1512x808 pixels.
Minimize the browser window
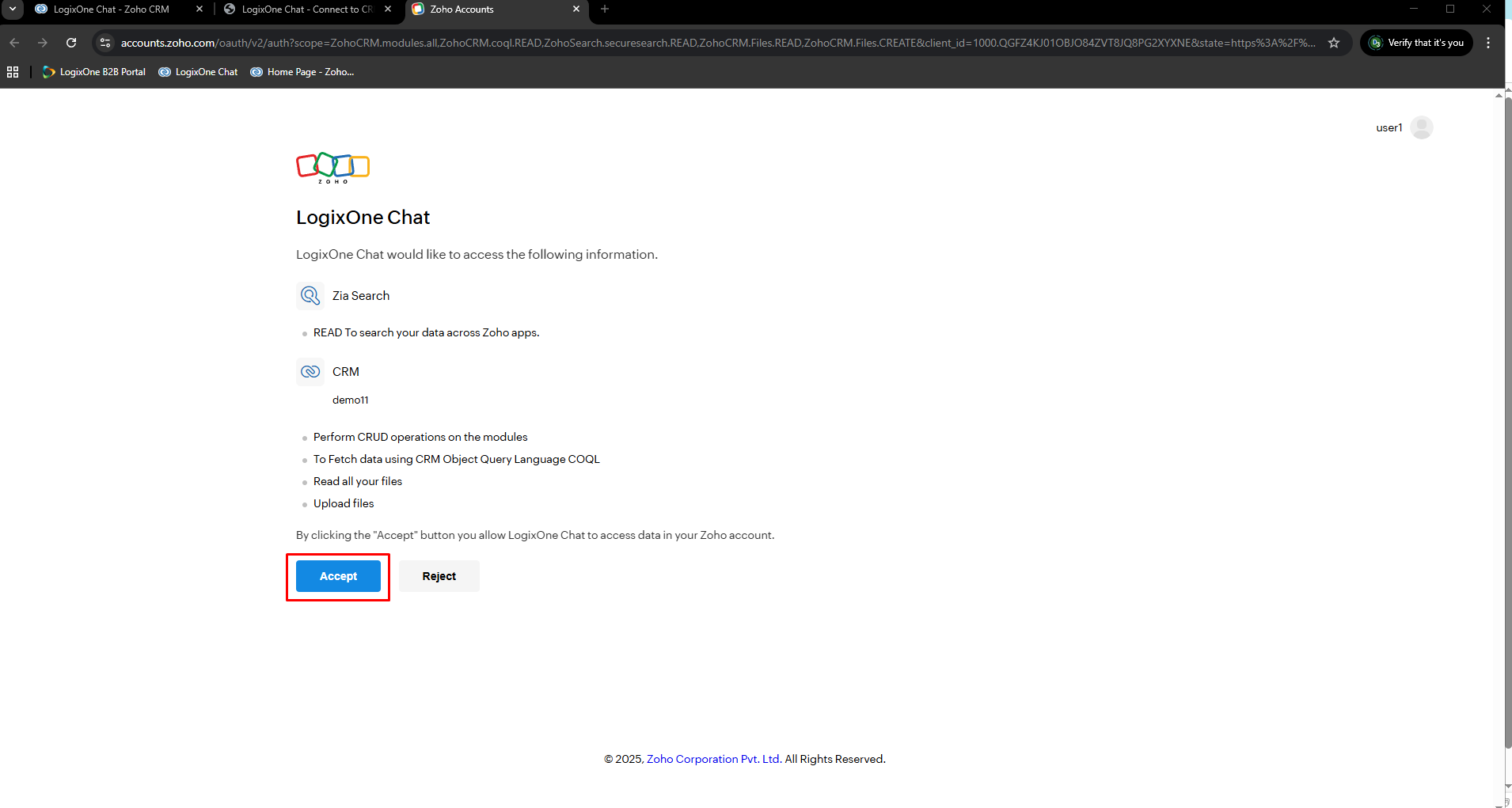click(x=1414, y=9)
